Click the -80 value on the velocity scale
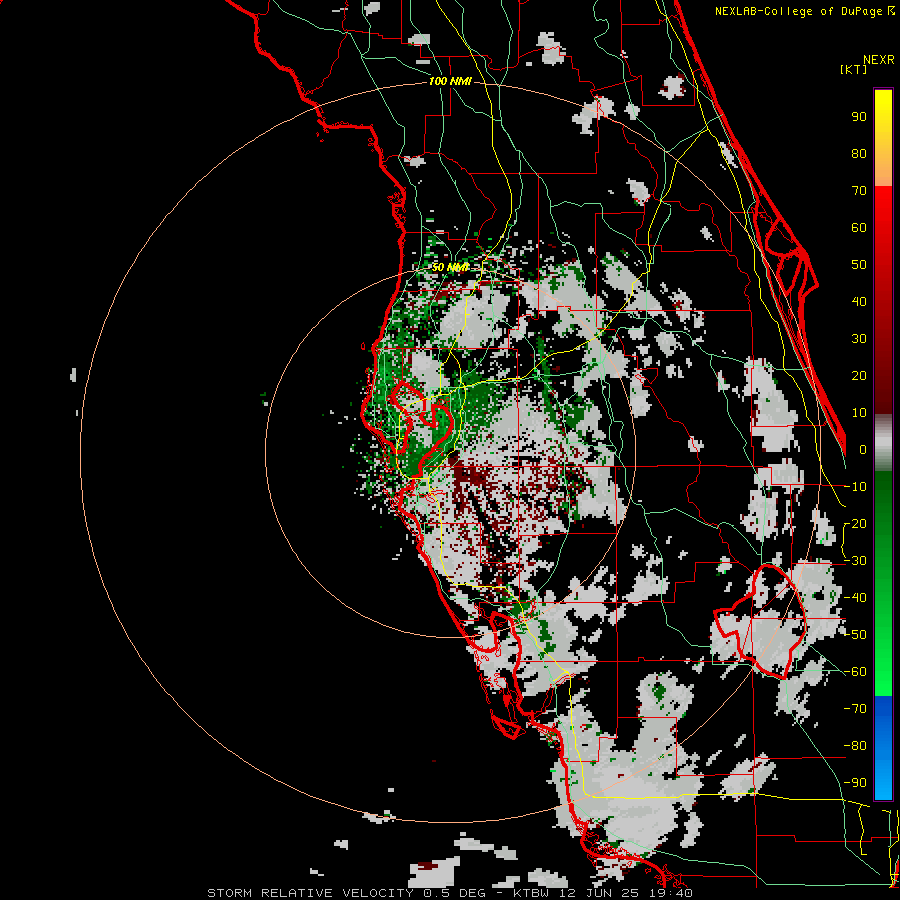The height and width of the screenshot is (900, 900). pos(855,746)
